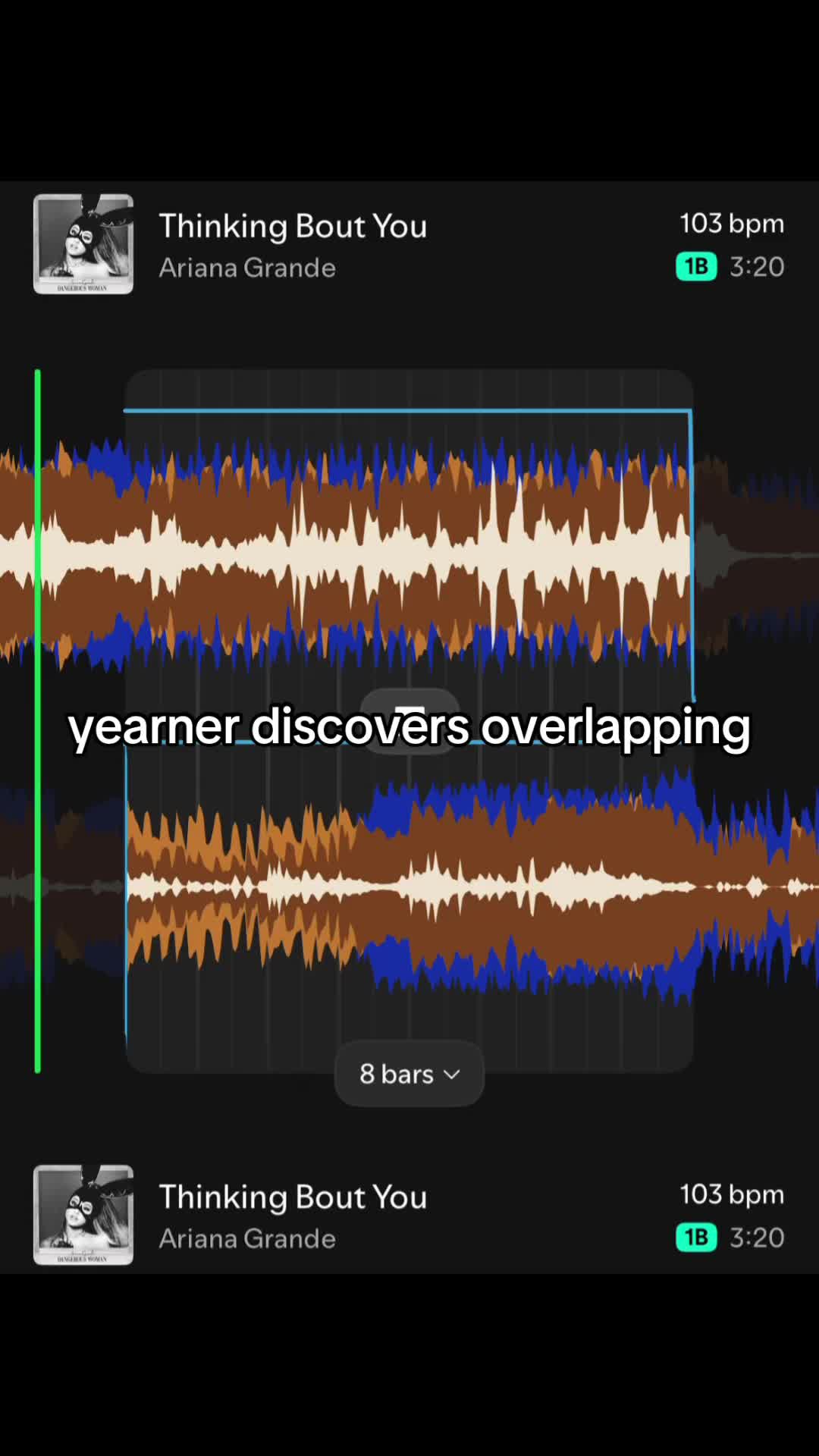Click the upper track waveform in transition region

pos(408,554)
